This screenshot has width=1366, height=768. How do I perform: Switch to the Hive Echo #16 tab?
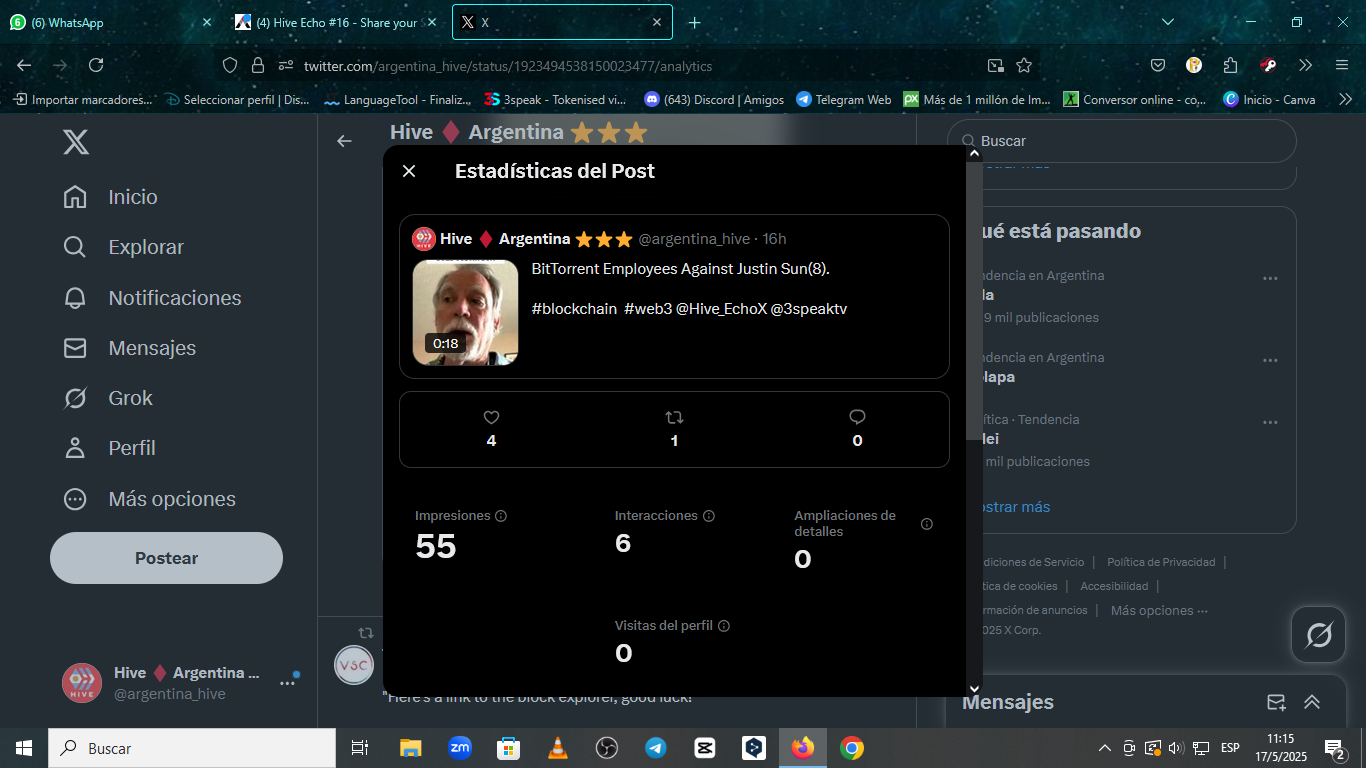(336, 22)
